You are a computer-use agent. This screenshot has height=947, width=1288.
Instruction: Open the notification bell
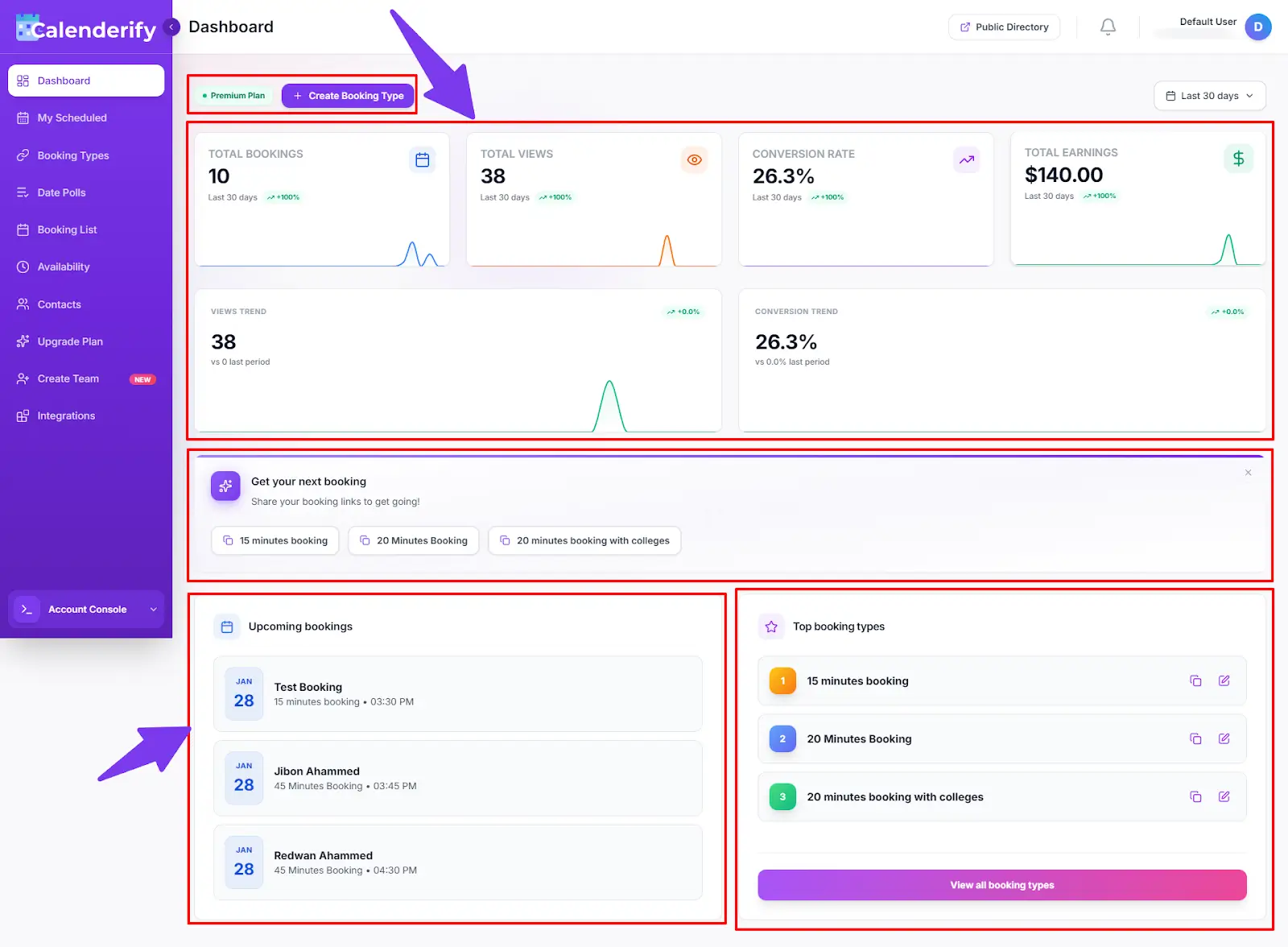tap(1107, 27)
